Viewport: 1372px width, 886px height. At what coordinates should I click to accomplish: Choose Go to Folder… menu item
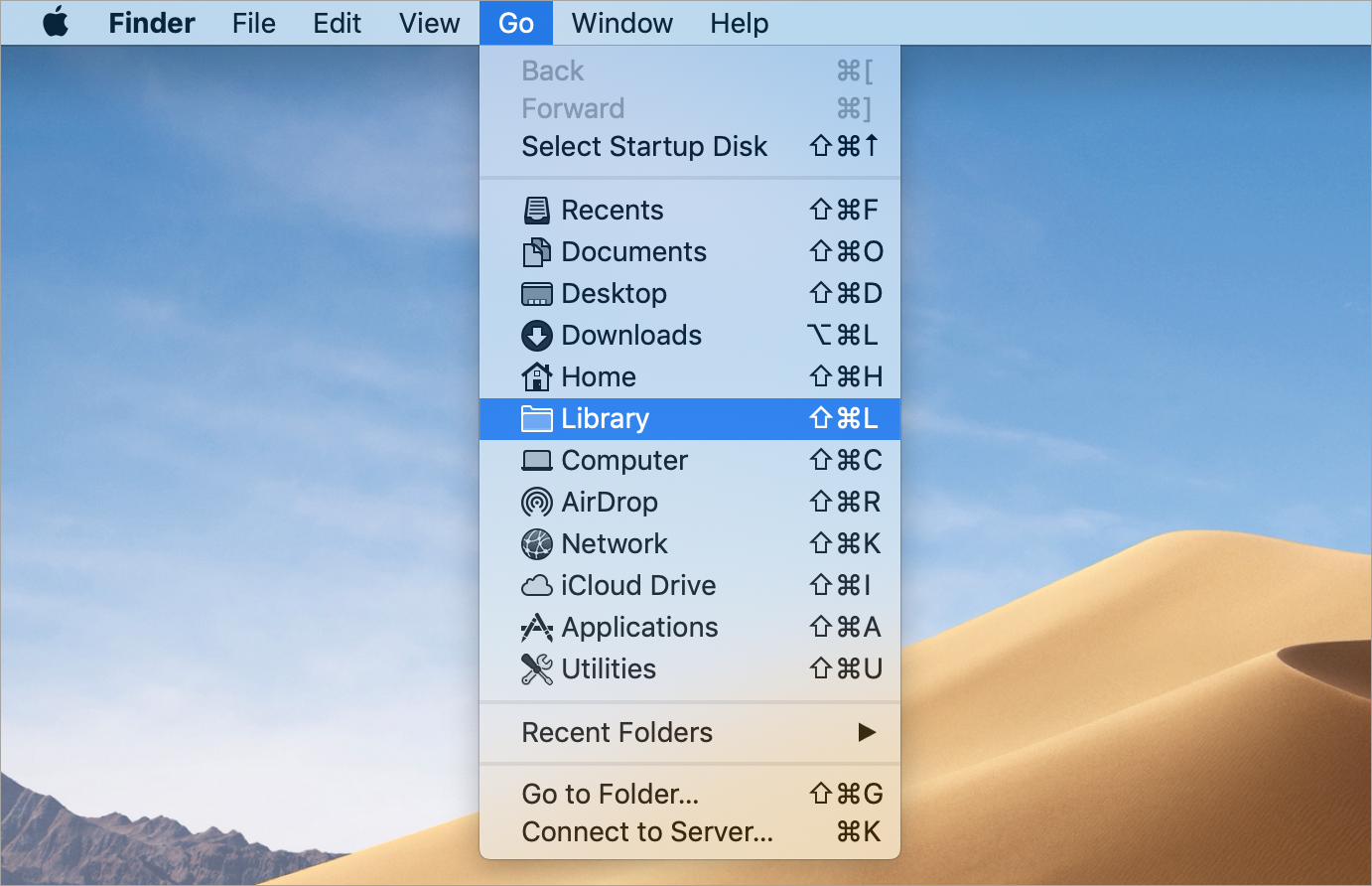click(611, 795)
